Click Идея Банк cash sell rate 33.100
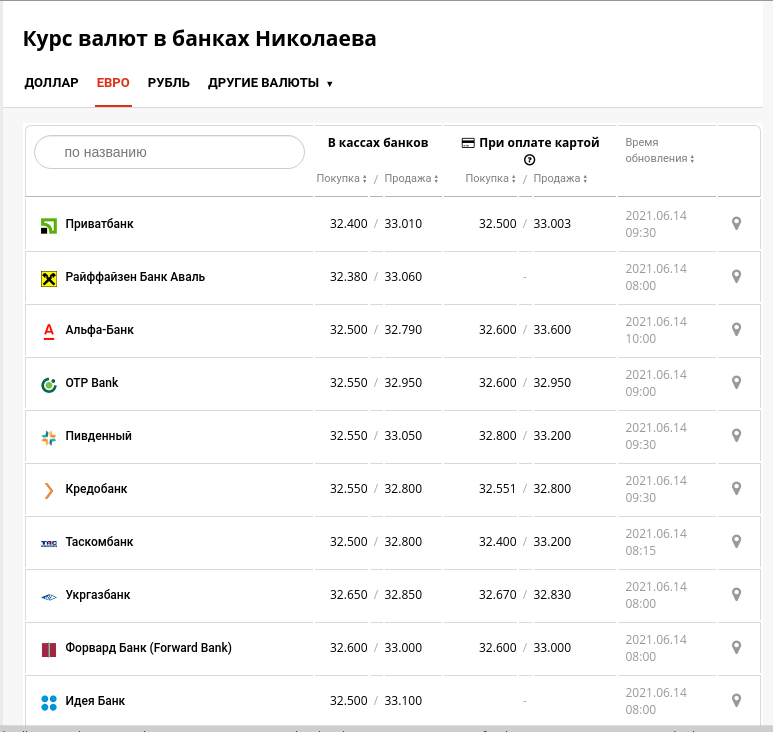Image resolution: width=773 pixels, height=732 pixels. point(403,700)
